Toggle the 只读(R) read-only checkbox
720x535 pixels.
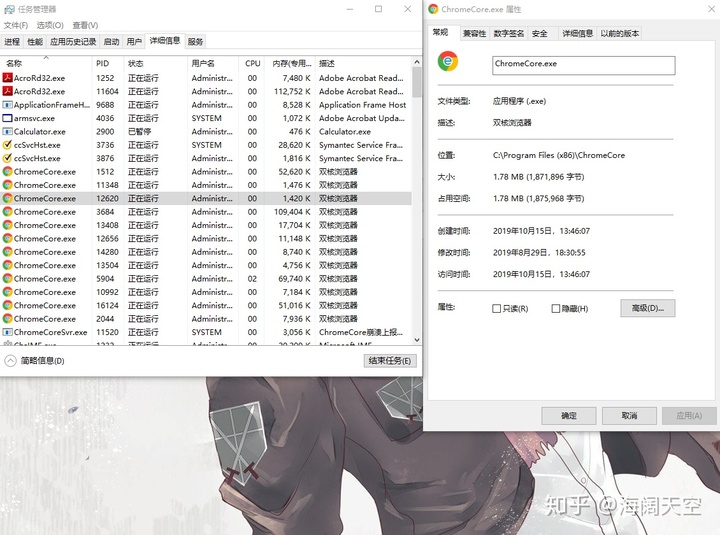pyautogui.click(x=496, y=309)
